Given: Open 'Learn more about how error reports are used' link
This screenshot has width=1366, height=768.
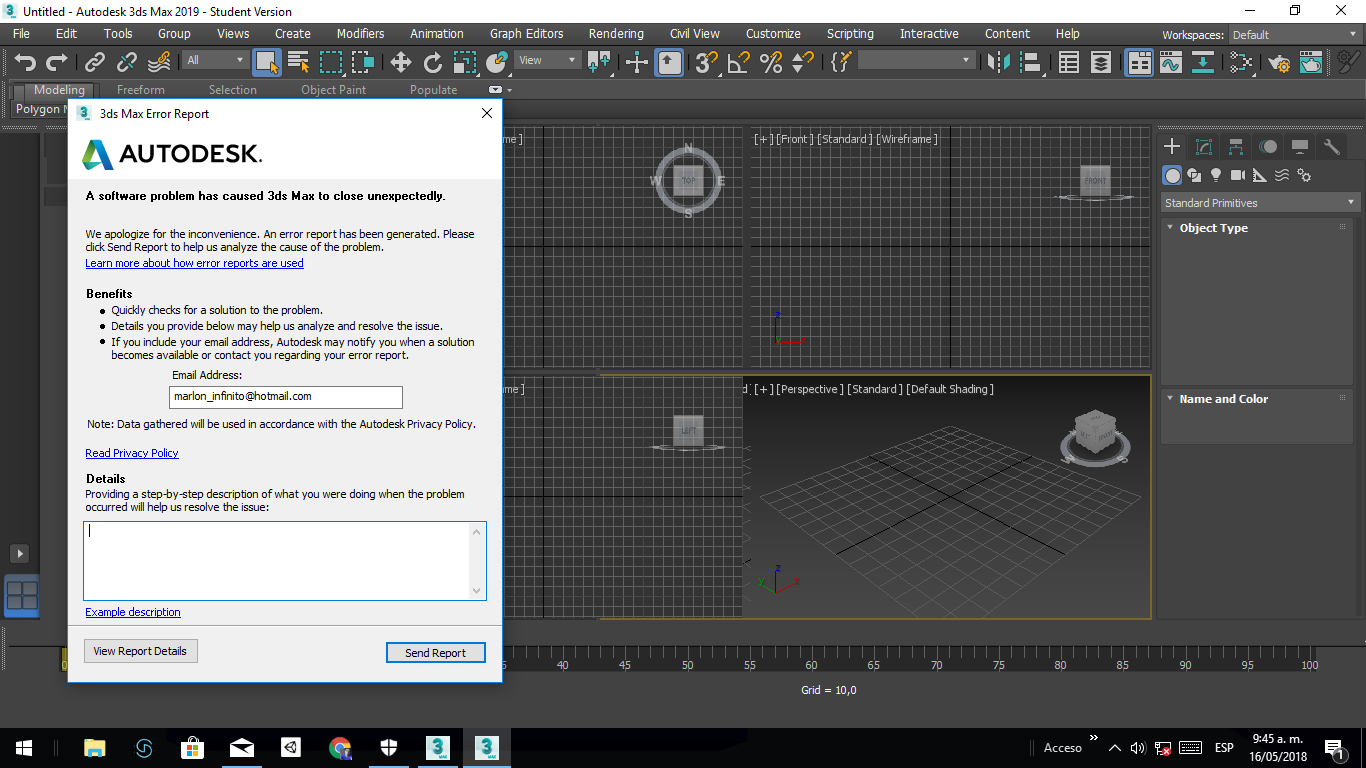Looking at the screenshot, I should point(194,263).
